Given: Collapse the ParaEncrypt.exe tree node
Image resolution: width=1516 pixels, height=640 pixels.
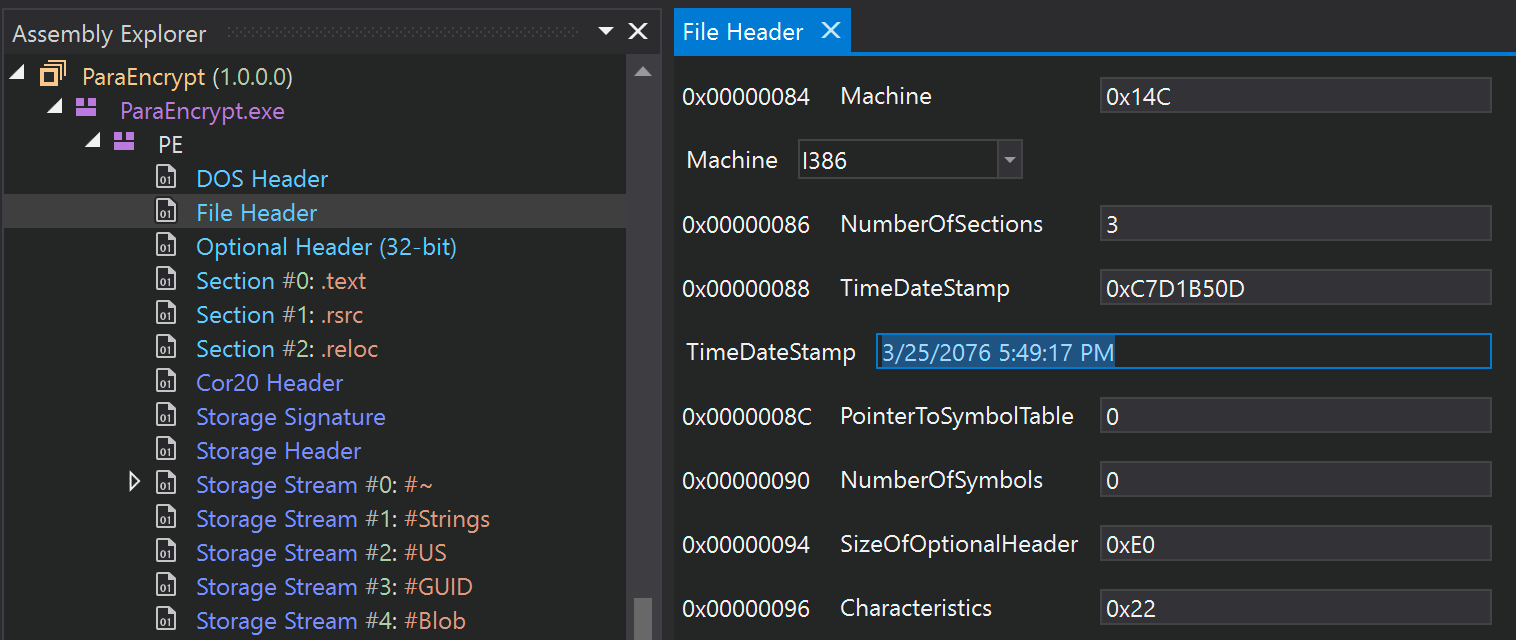Looking at the screenshot, I should (55, 108).
